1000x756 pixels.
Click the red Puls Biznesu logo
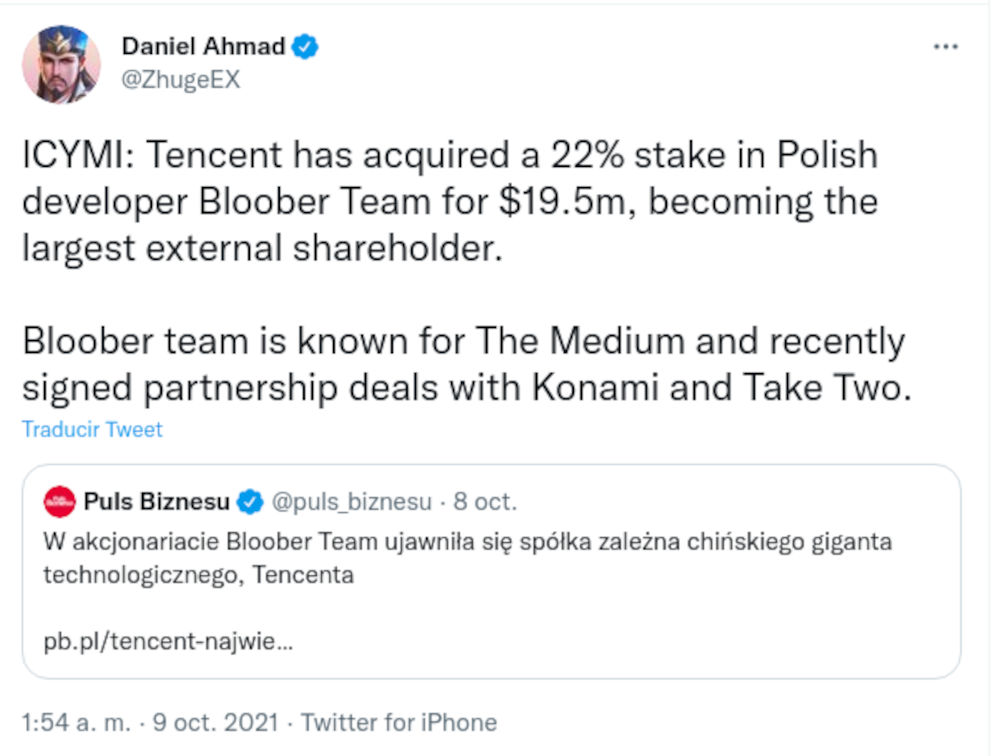(x=60, y=501)
